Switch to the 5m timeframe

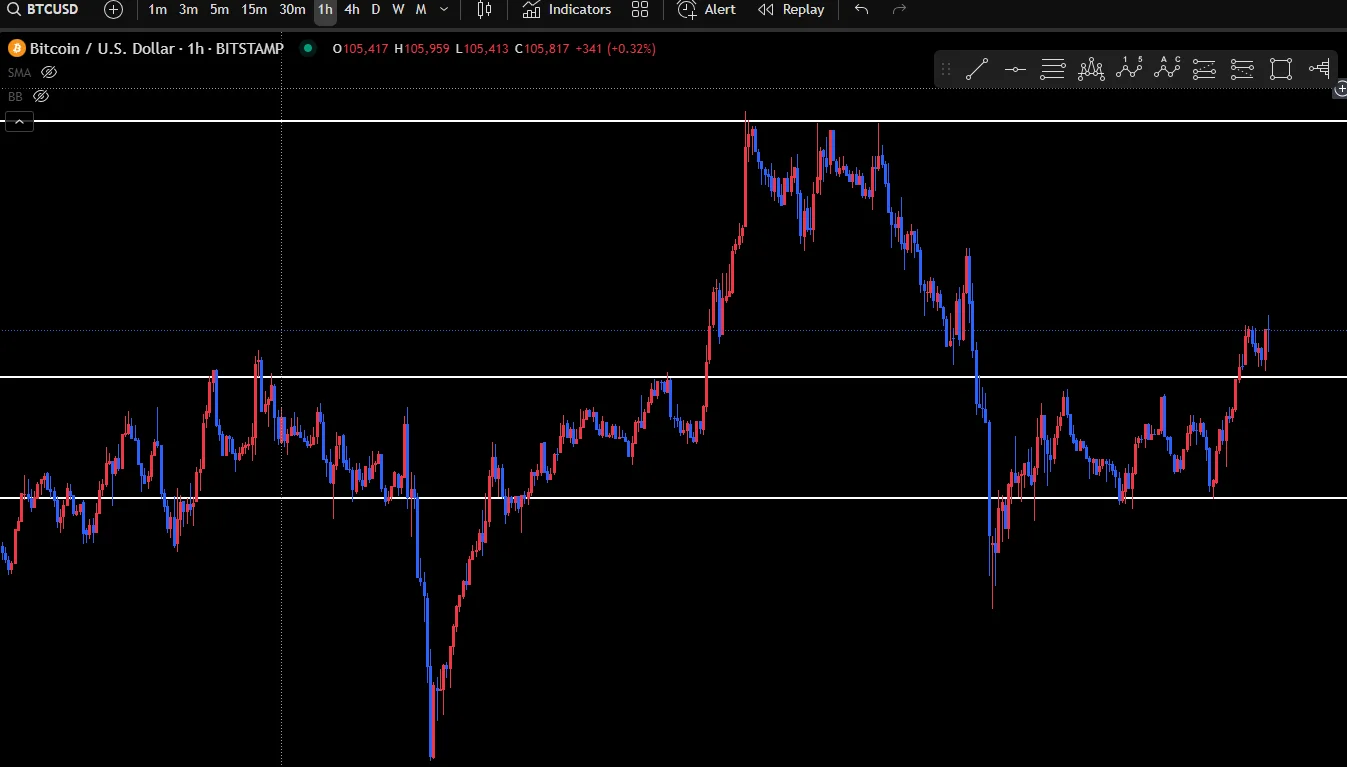[219, 10]
